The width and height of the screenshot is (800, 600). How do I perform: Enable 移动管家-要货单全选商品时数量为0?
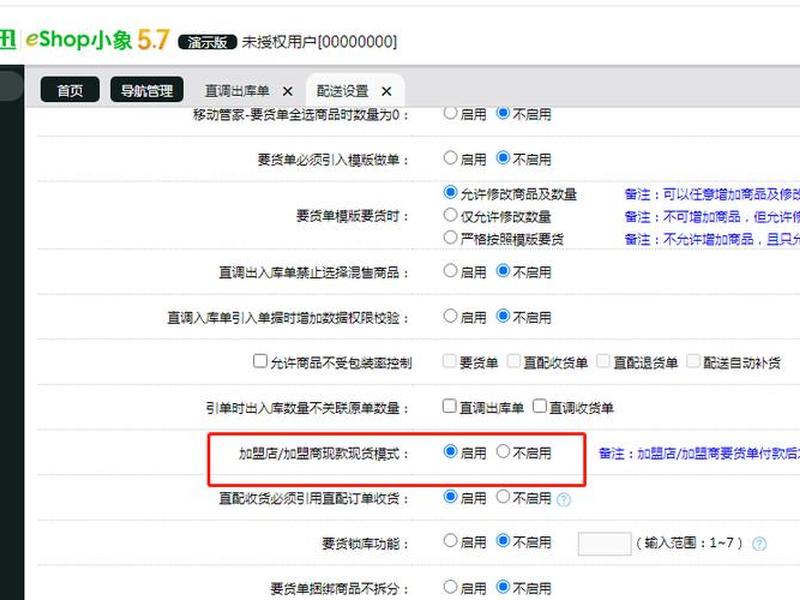(x=450, y=113)
